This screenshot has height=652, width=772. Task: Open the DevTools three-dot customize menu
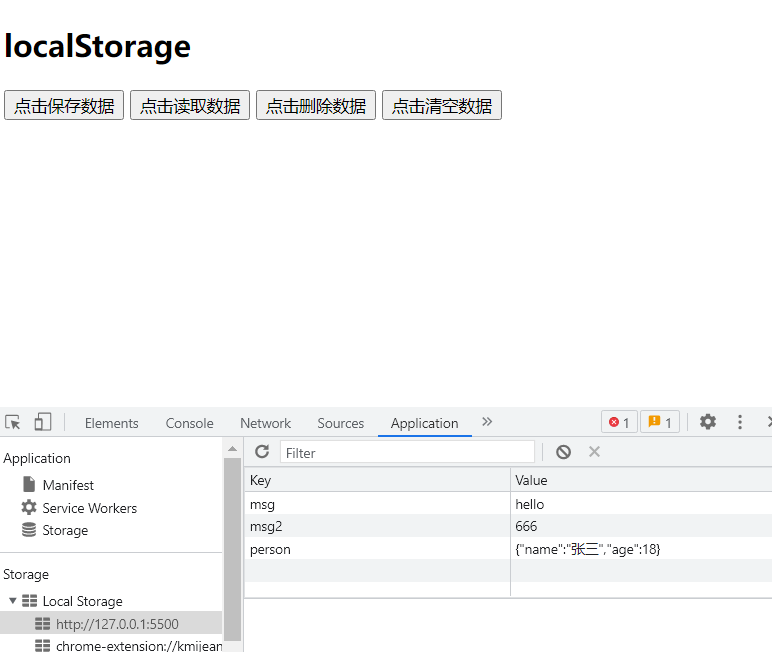(740, 422)
